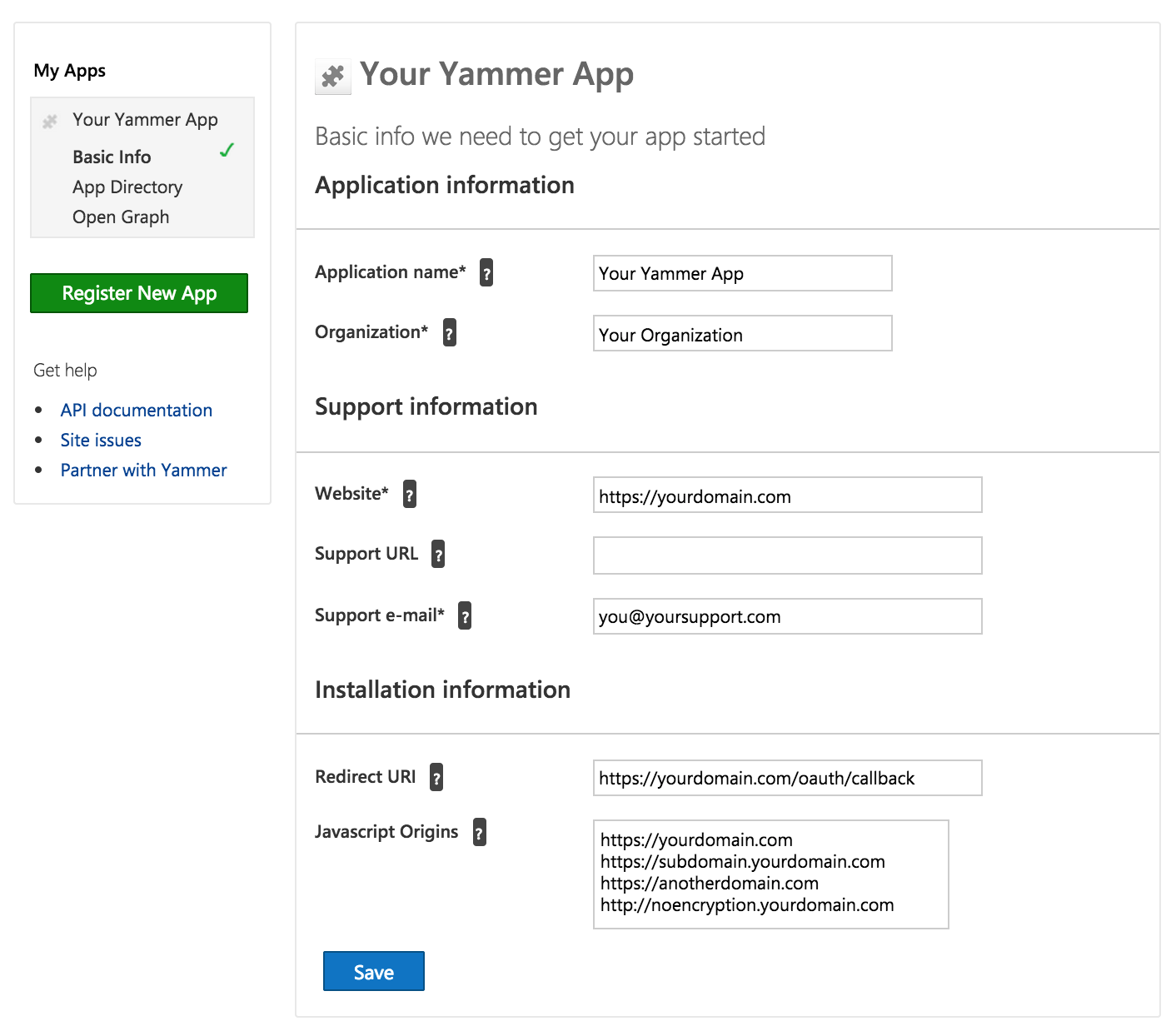Screen dimensions: 1176x1031
Task: Click Register New App button
Action: 139,293
